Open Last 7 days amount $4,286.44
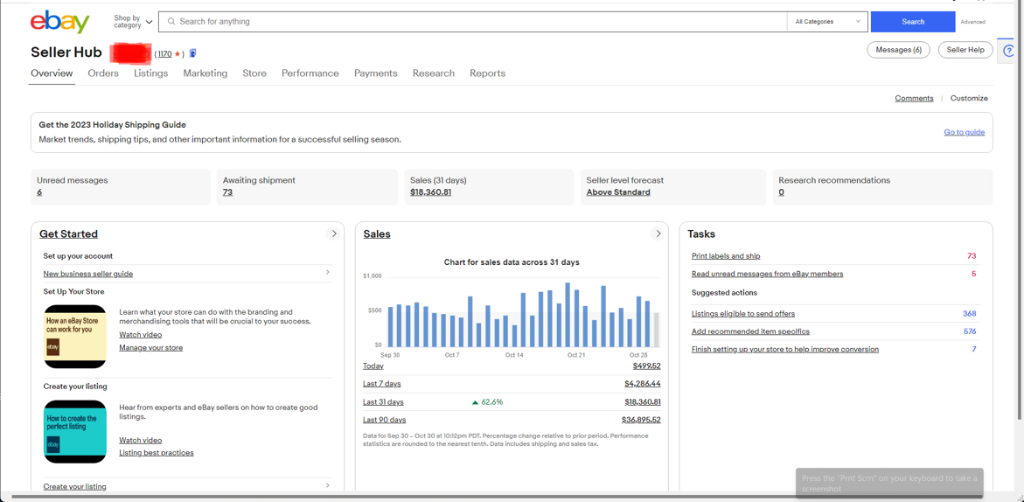The height and width of the screenshot is (502, 1024). click(x=643, y=384)
